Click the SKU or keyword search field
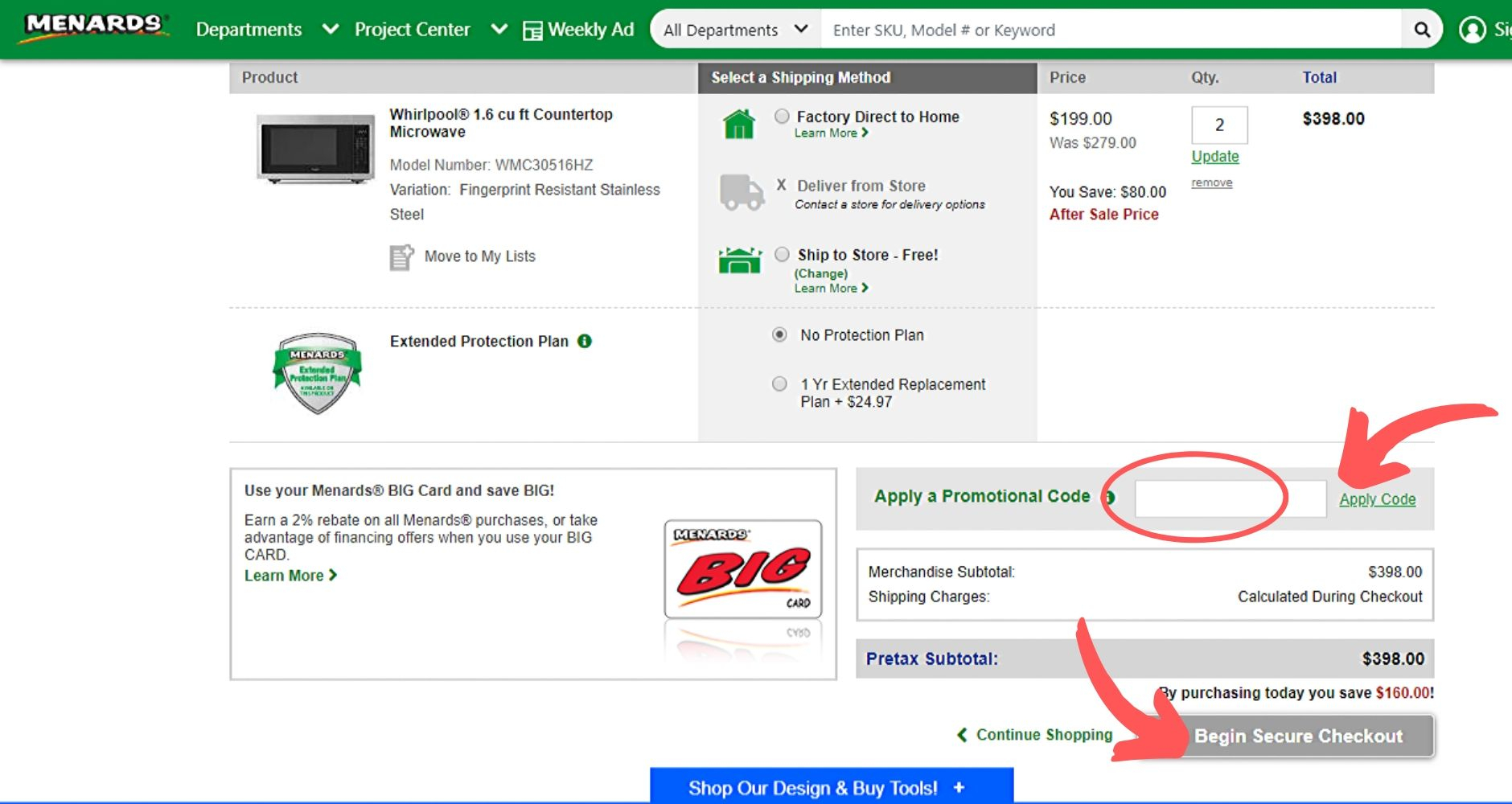The width and height of the screenshot is (1512, 804). tap(1111, 30)
